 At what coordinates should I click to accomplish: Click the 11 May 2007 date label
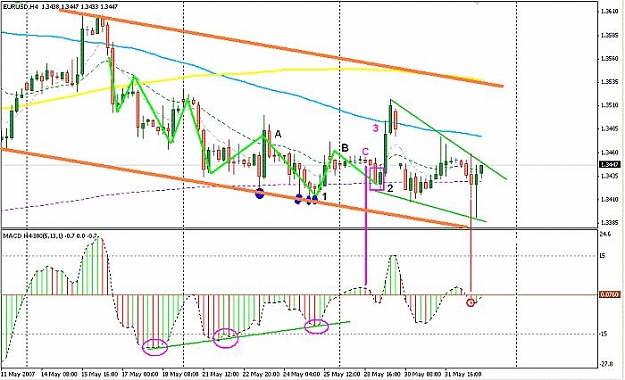click(x=18, y=375)
